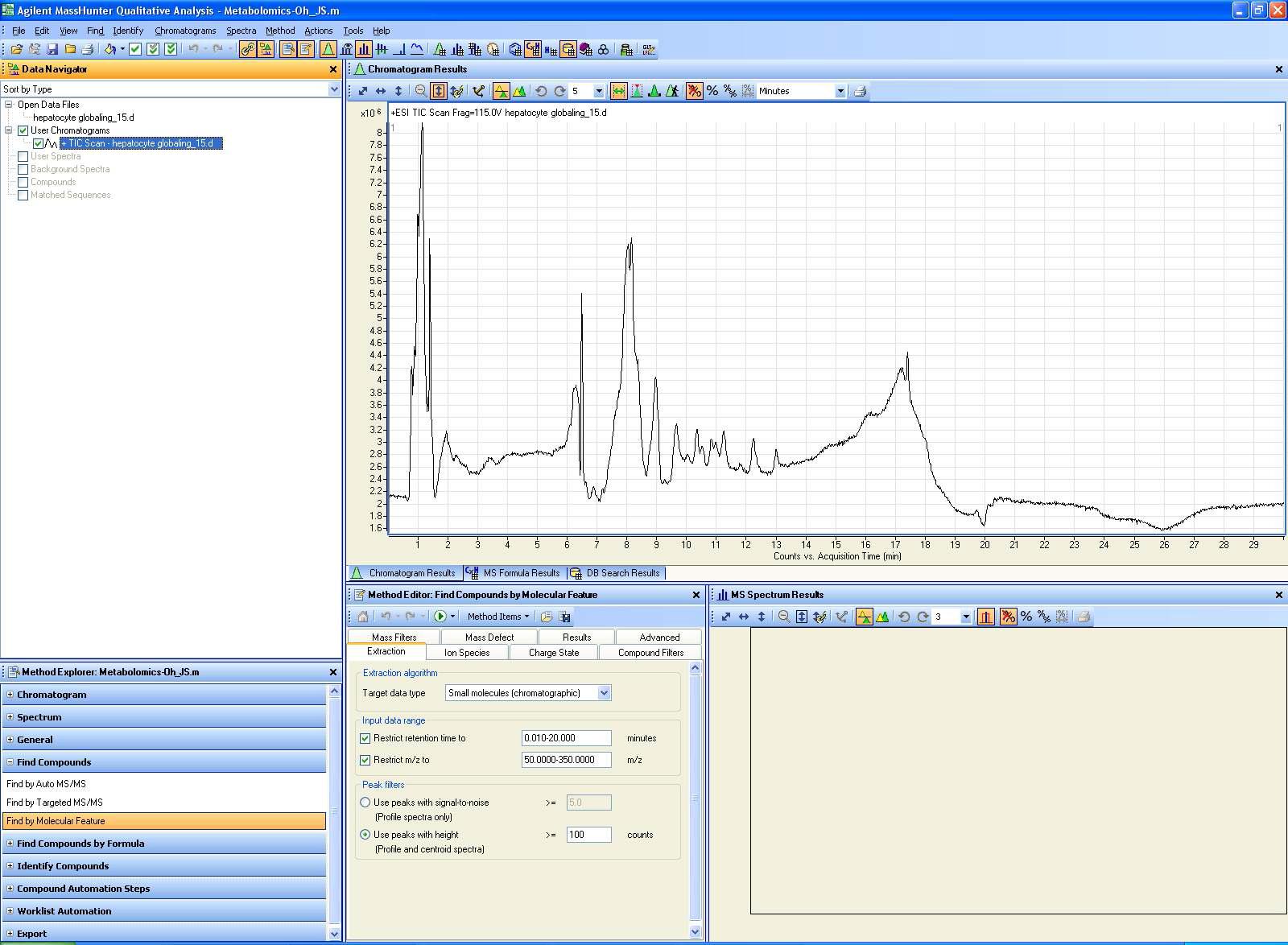Open the Target data type dropdown
Screen dimensions: 1288x945
pos(604,693)
